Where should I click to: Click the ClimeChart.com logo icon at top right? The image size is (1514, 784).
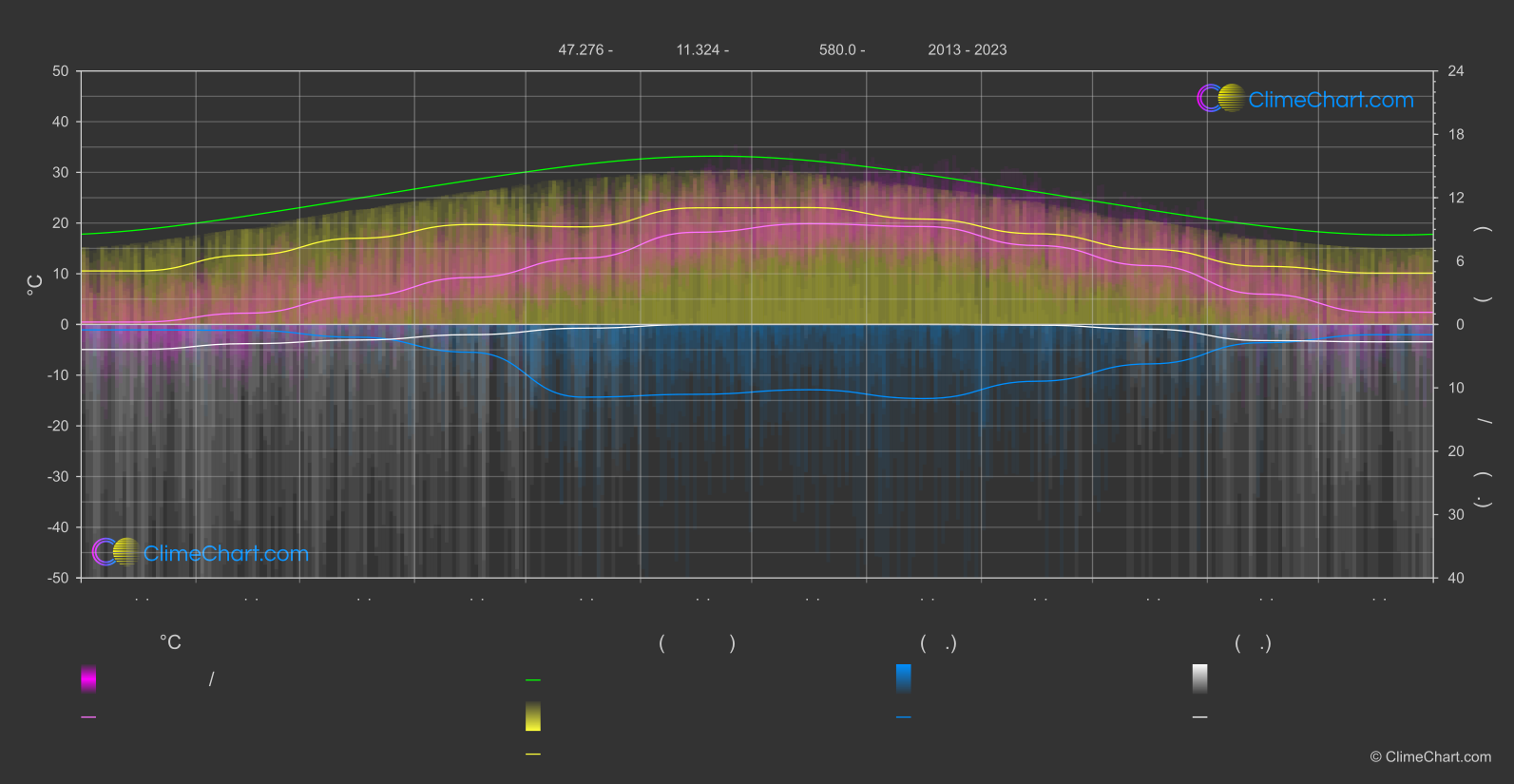pyautogui.click(x=1220, y=99)
